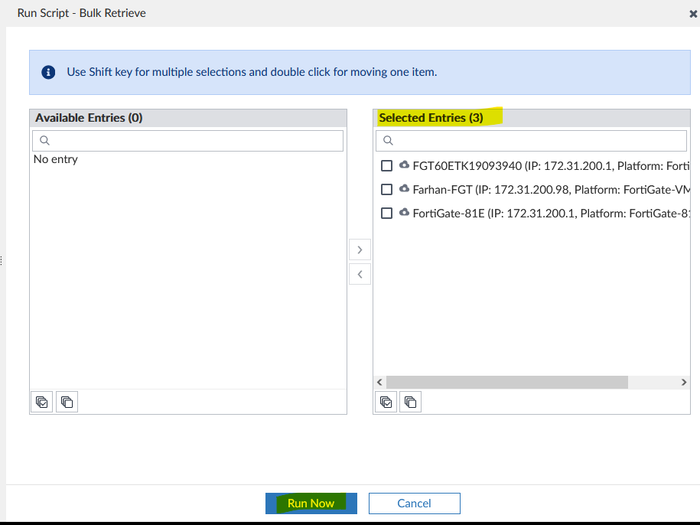Click the Run Now button

click(311, 503)
